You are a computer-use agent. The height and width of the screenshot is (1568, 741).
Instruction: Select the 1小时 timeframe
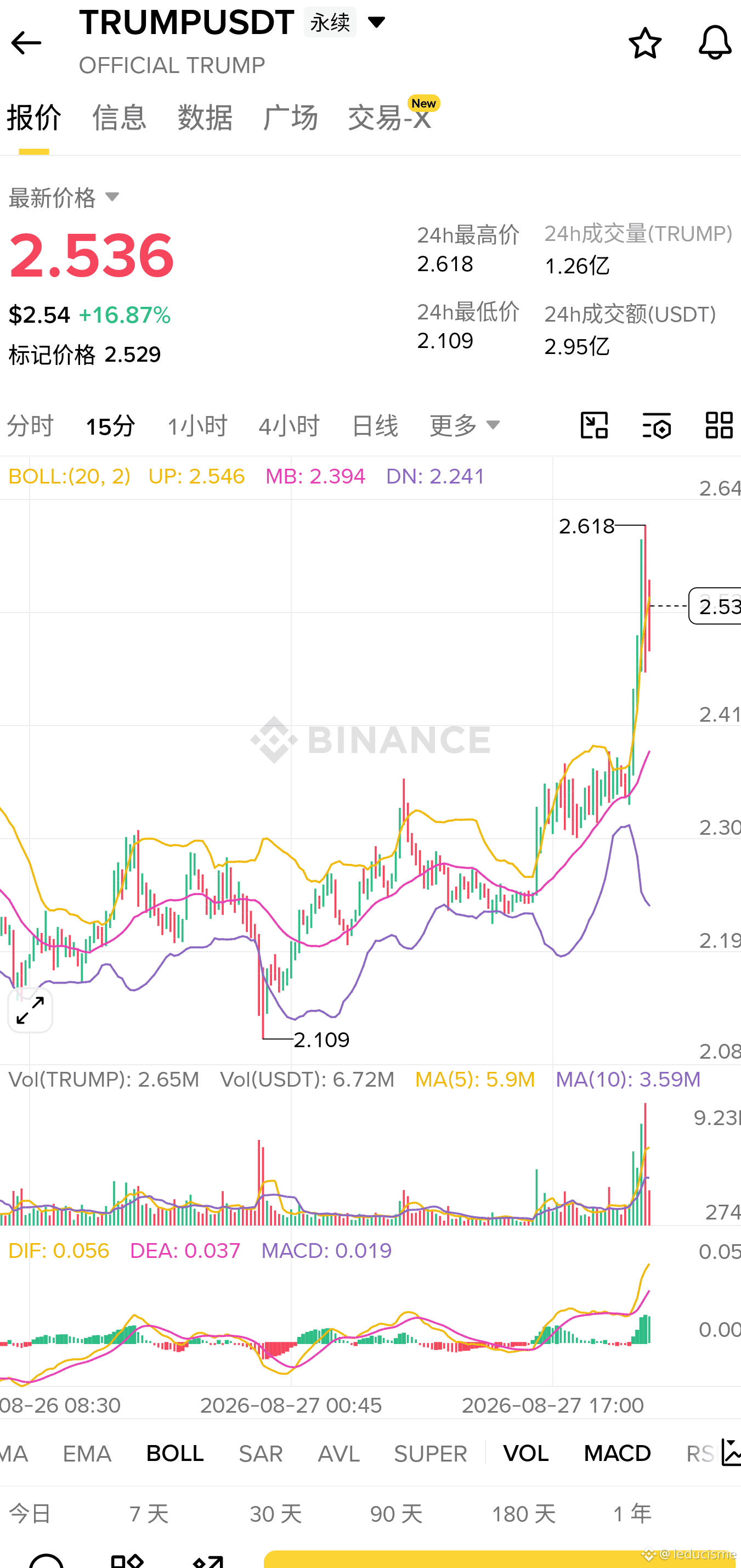pos(197,425)
